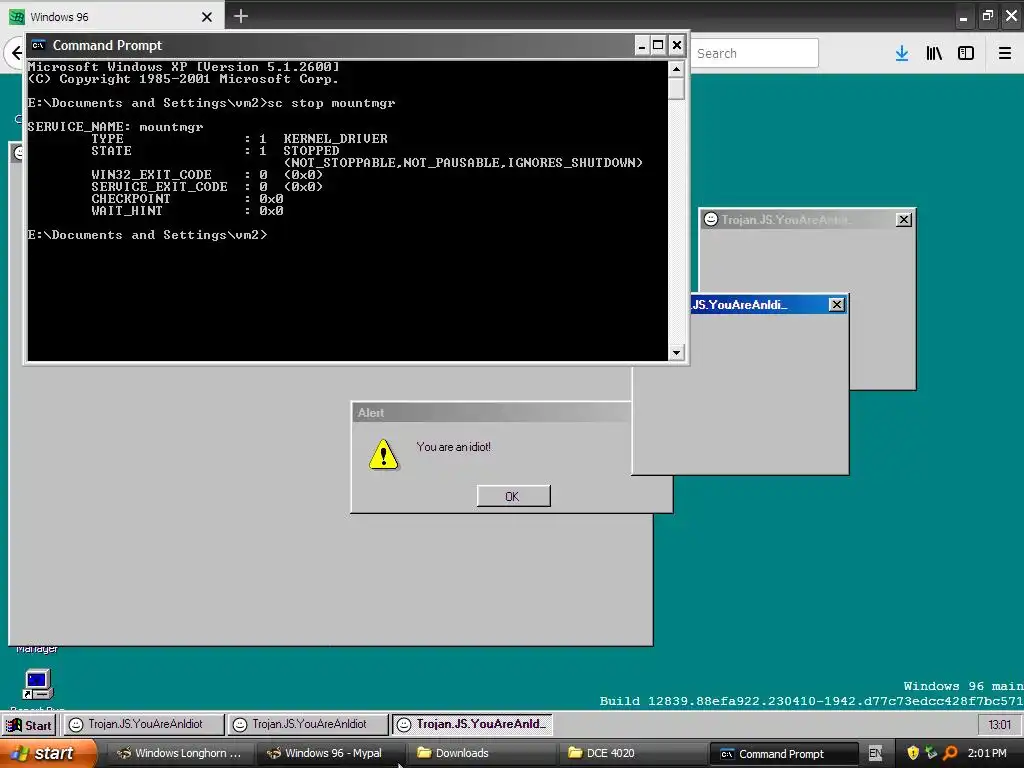Click the EN language indicator in tray
The height and width of the screenshot is (768, 1024).
coord(875,754)
